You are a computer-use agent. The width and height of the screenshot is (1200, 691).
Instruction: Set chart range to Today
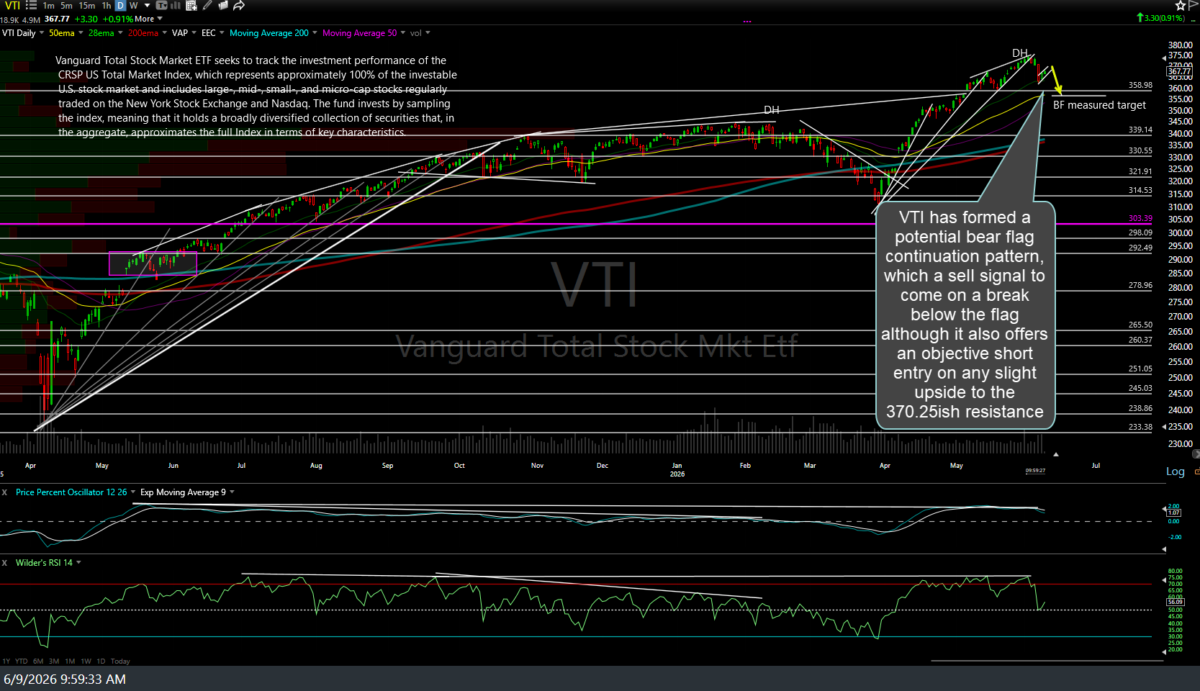tap(120, 661)
